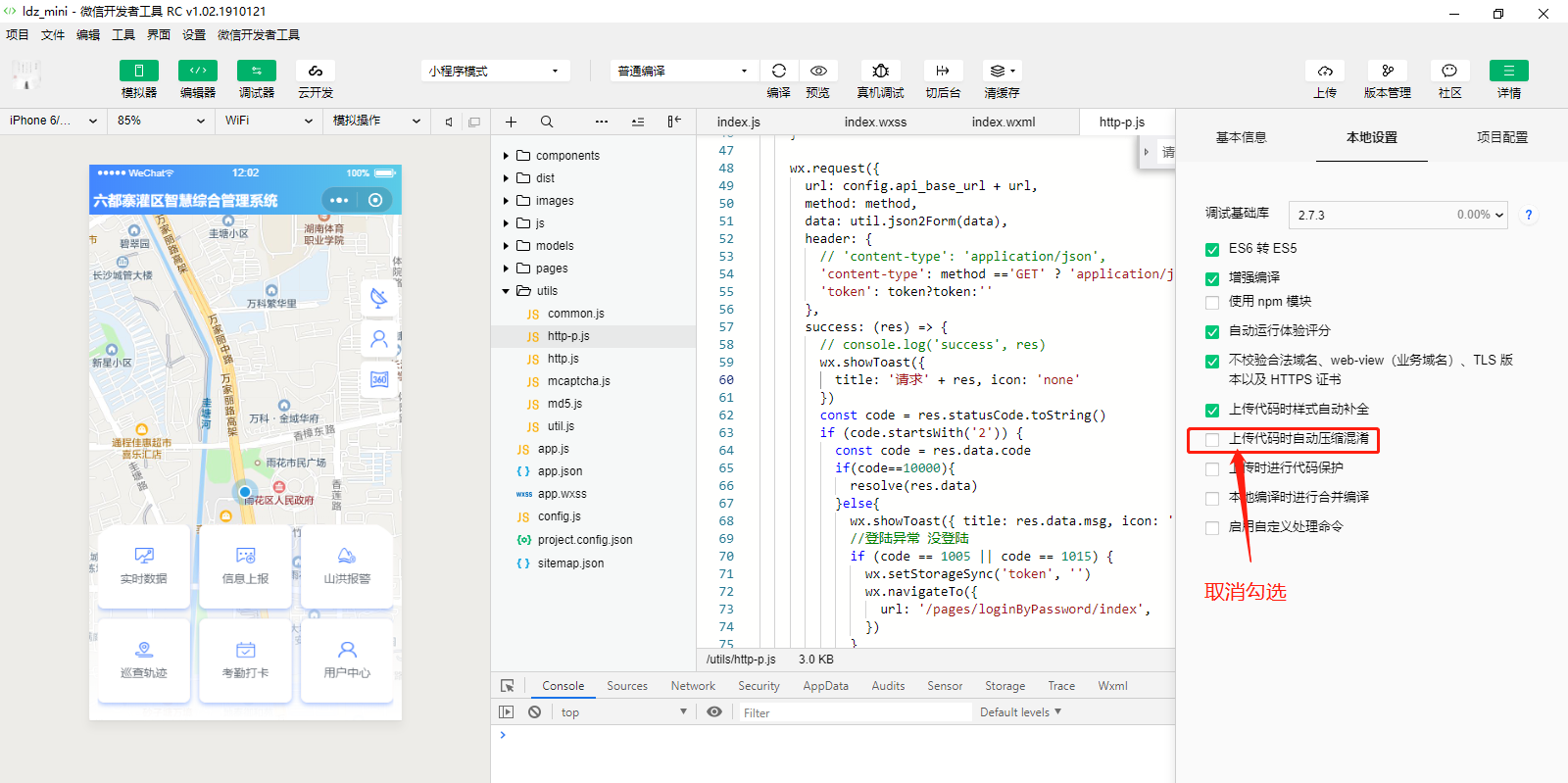This screenshot has width=1568, height=783.
Task: Start 真机调试 remote debugging
Action: pyautogui.click(x=881, y=71)
